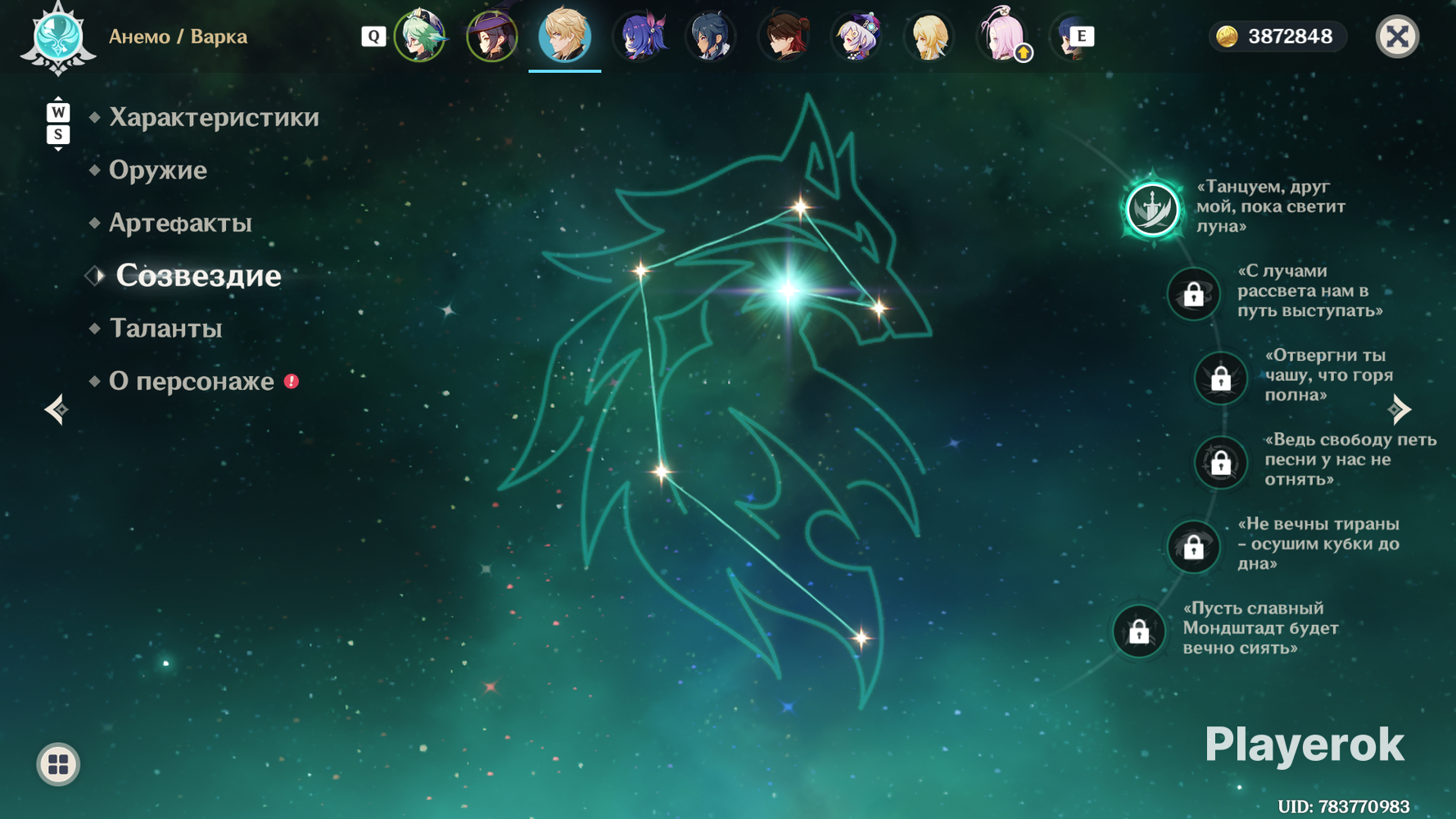Click the glowing central star of the constellation
Screen dimensions: 1456x819
(x=788, y=289)
